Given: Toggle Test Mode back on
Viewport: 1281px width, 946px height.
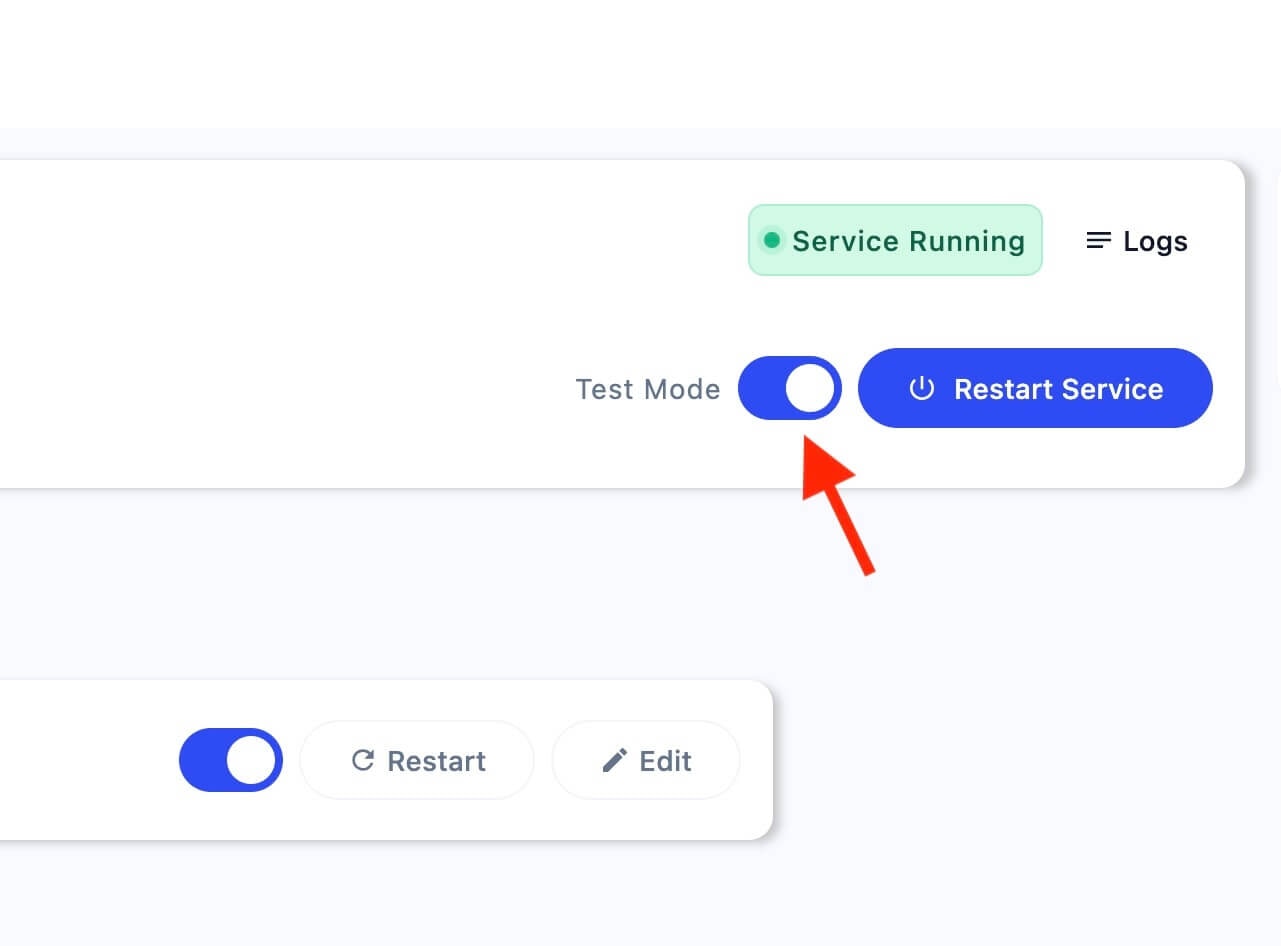Looking at the screenshot, I should point(790,388).
